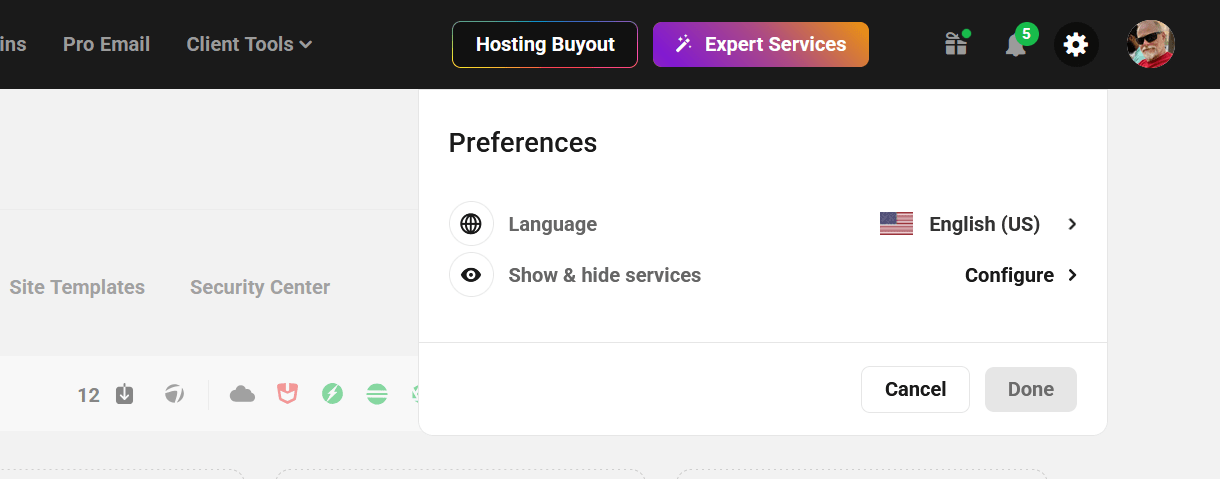Switch to Security Center tab
Screen dimensions: 1220x479
point(260,287)
